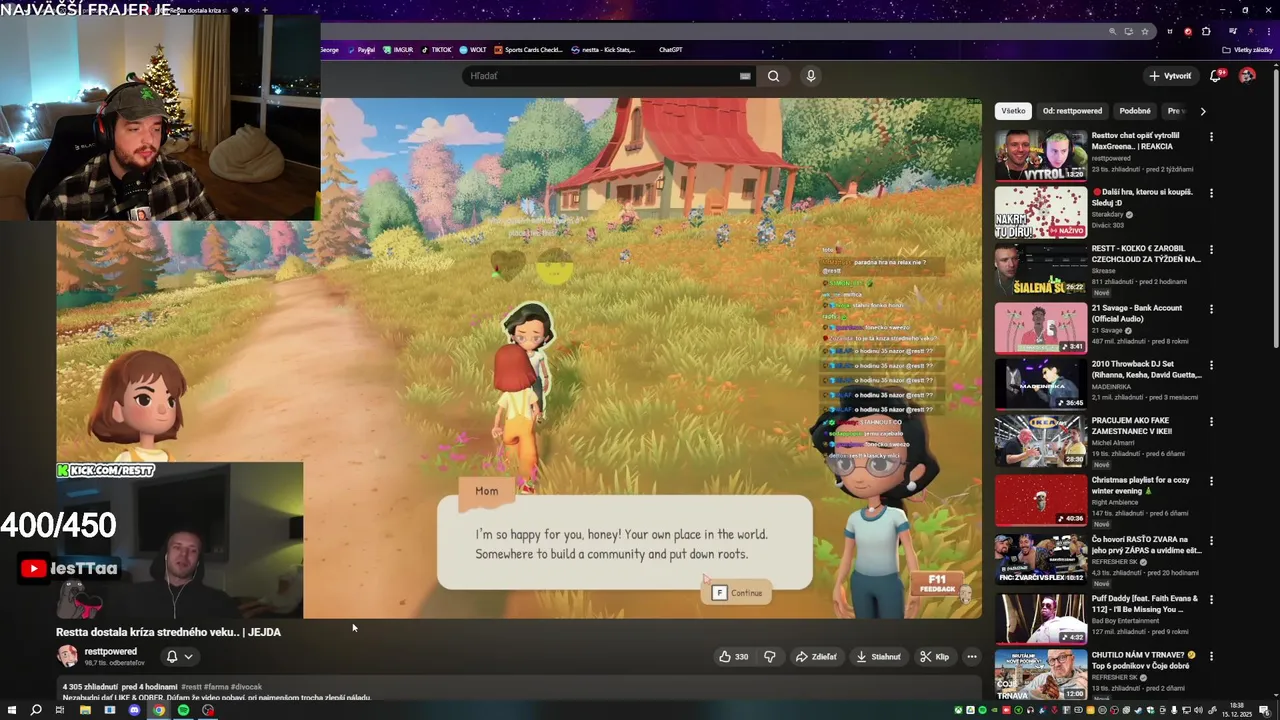The image size is (1280, 720).
Task: Open Všetky záložky bookmarks folder
Action: click(1247, 50)
